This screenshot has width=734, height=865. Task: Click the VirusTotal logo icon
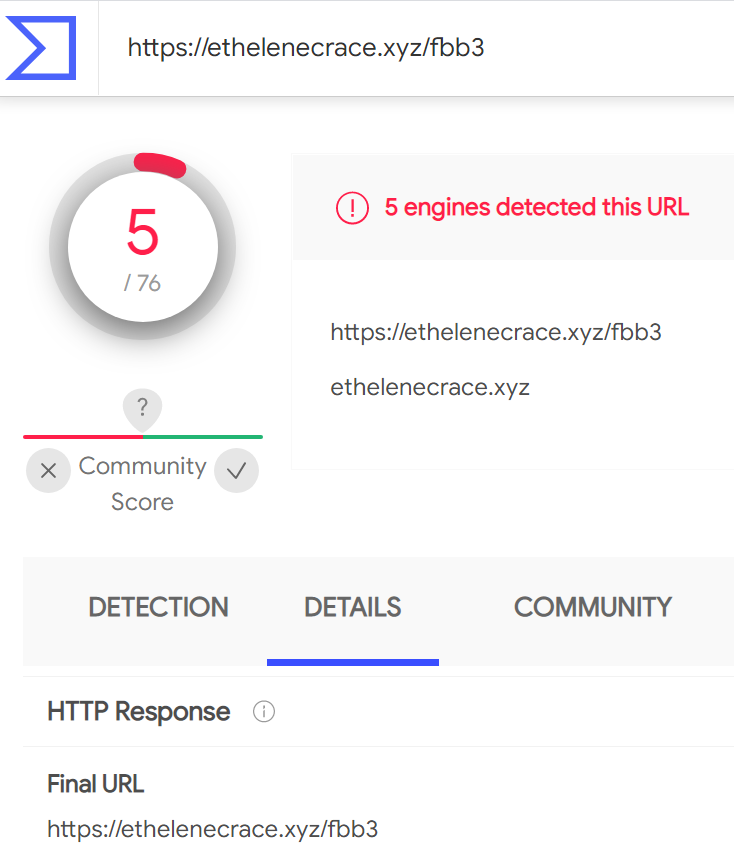coord(41,47)
